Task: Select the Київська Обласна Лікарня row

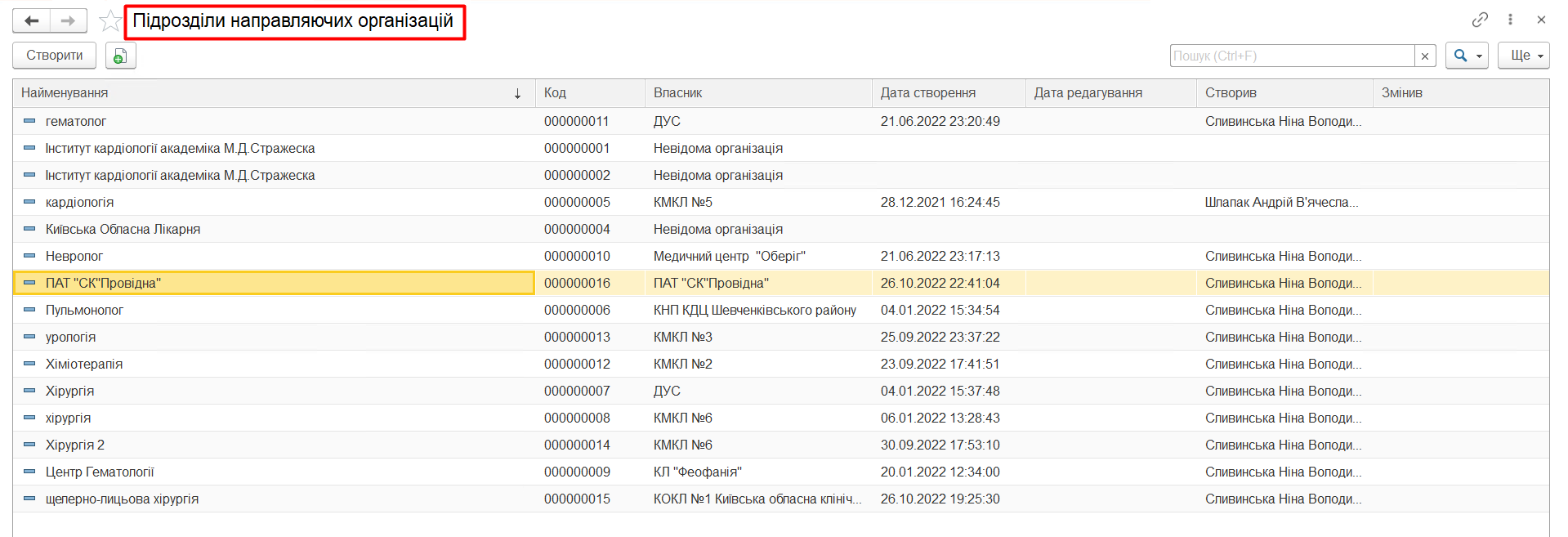Action: tap(123, 230)
